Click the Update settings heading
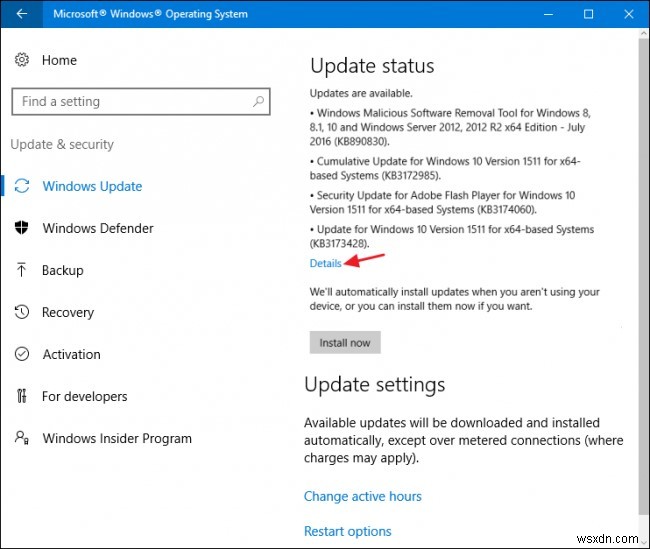The width and height of the screenshot is (650, 549). pyautogui.click(x=374, y=385)
